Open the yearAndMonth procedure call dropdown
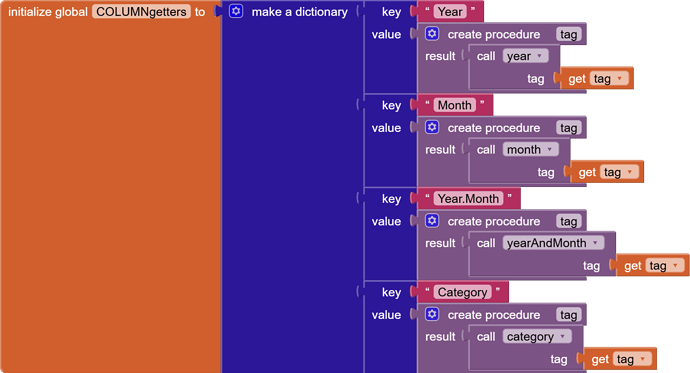Viewport: 690px width, 373px height. click(553, 243)
